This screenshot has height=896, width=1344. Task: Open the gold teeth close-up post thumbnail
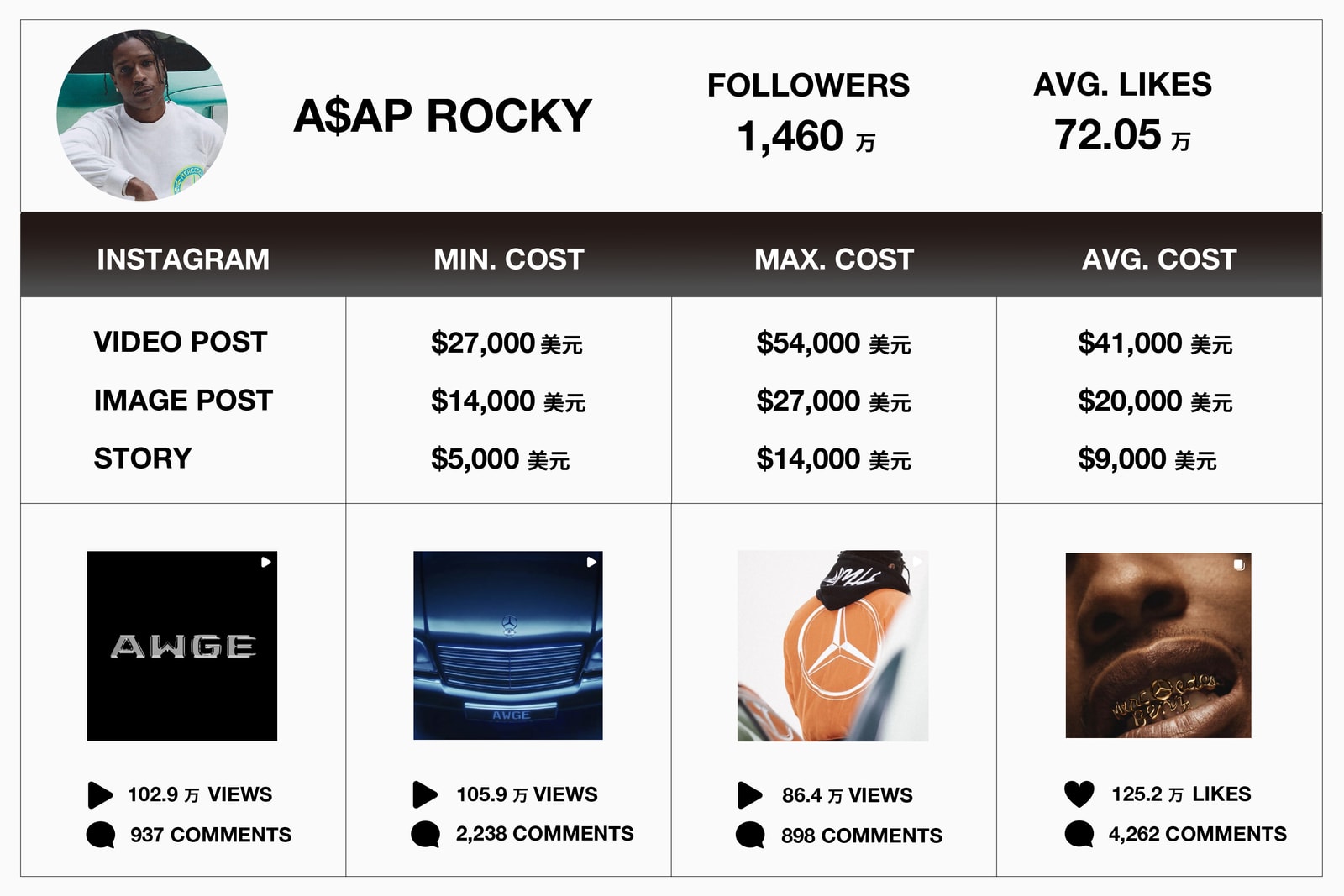[x=1158, y=645]
